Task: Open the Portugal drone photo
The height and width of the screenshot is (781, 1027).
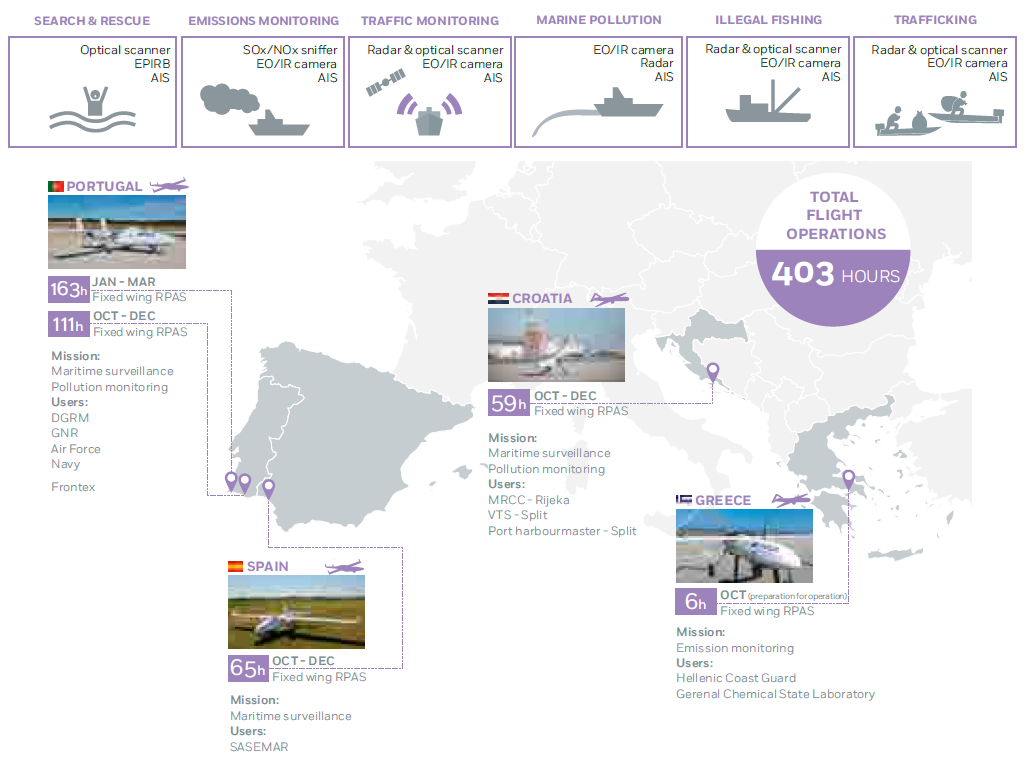Action: [117, 232]
